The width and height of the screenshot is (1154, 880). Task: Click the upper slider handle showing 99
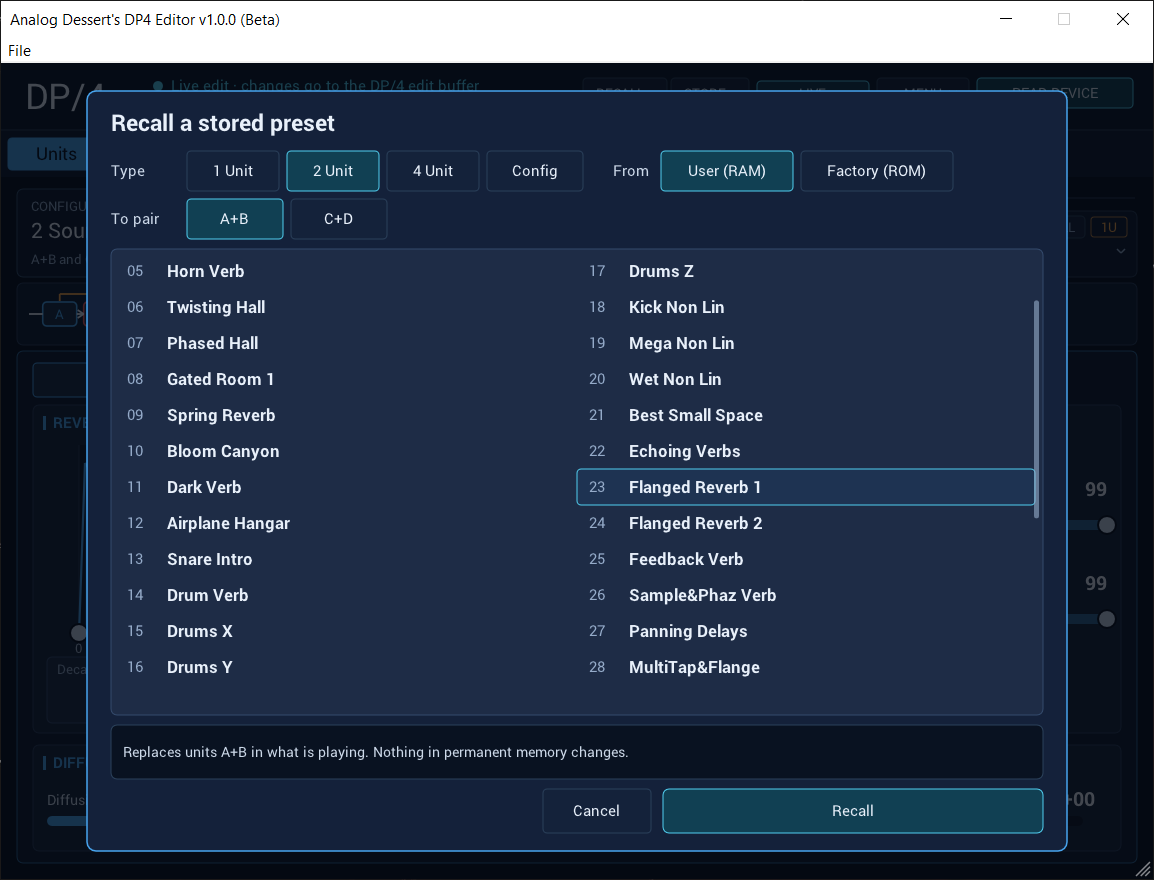[x=1106, y=525]
